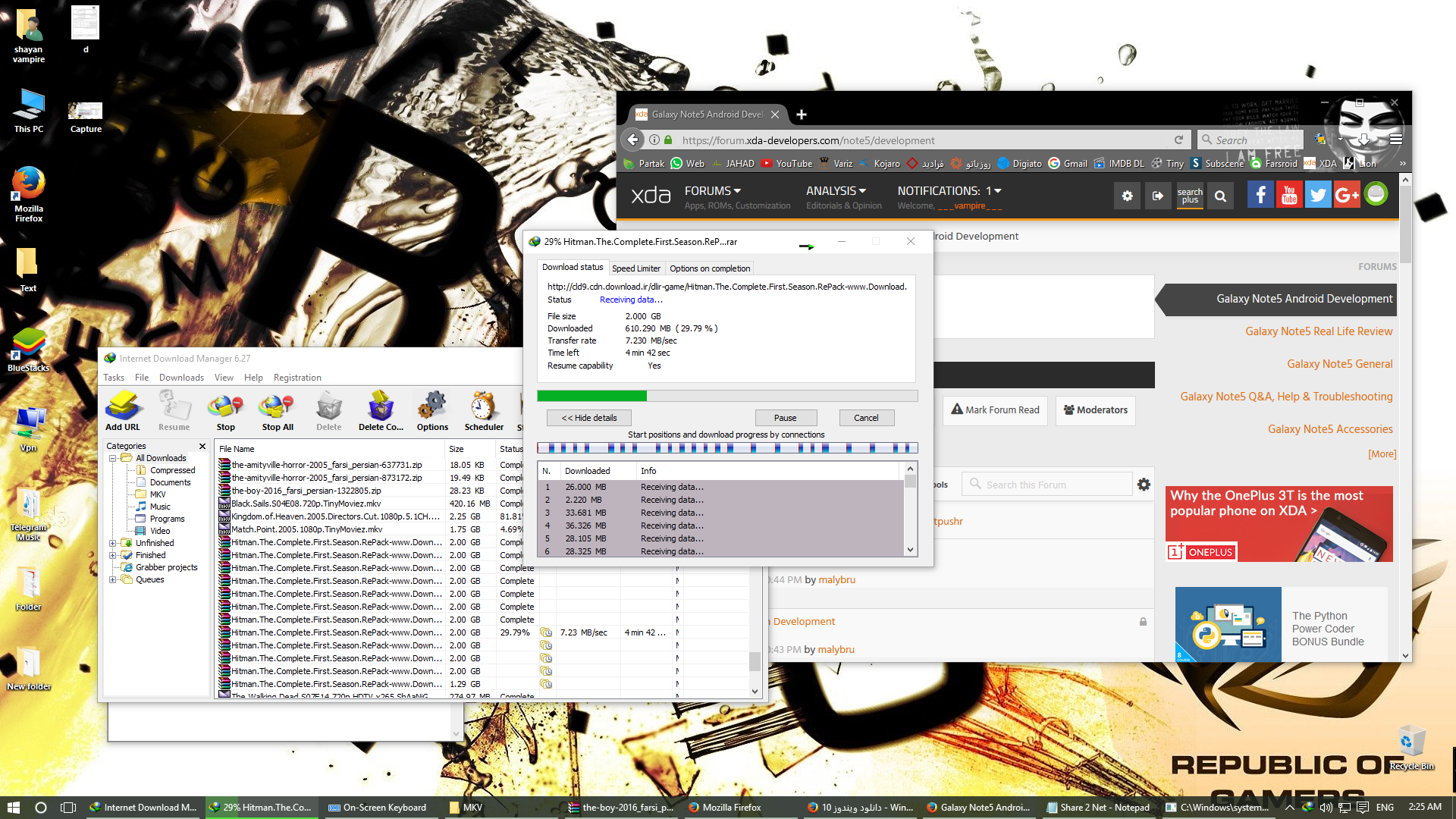Open the Scheduler clock icon
This screenshot has width=1456, height=819.
click(x=484, y=409)
